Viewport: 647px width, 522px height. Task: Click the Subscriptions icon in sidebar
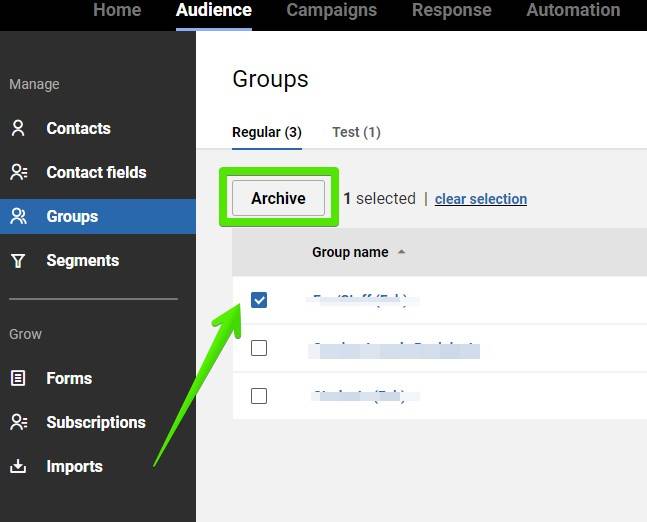point(18,422)
